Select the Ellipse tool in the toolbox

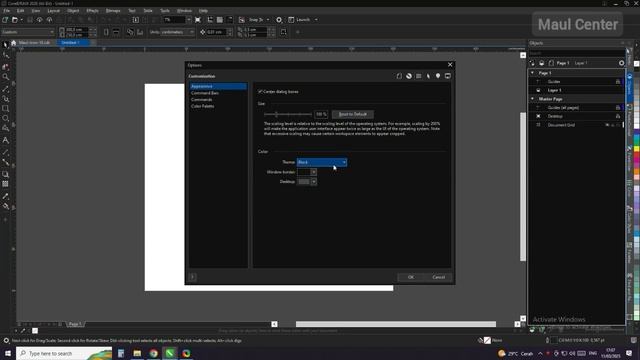click(x=5, y=118)
